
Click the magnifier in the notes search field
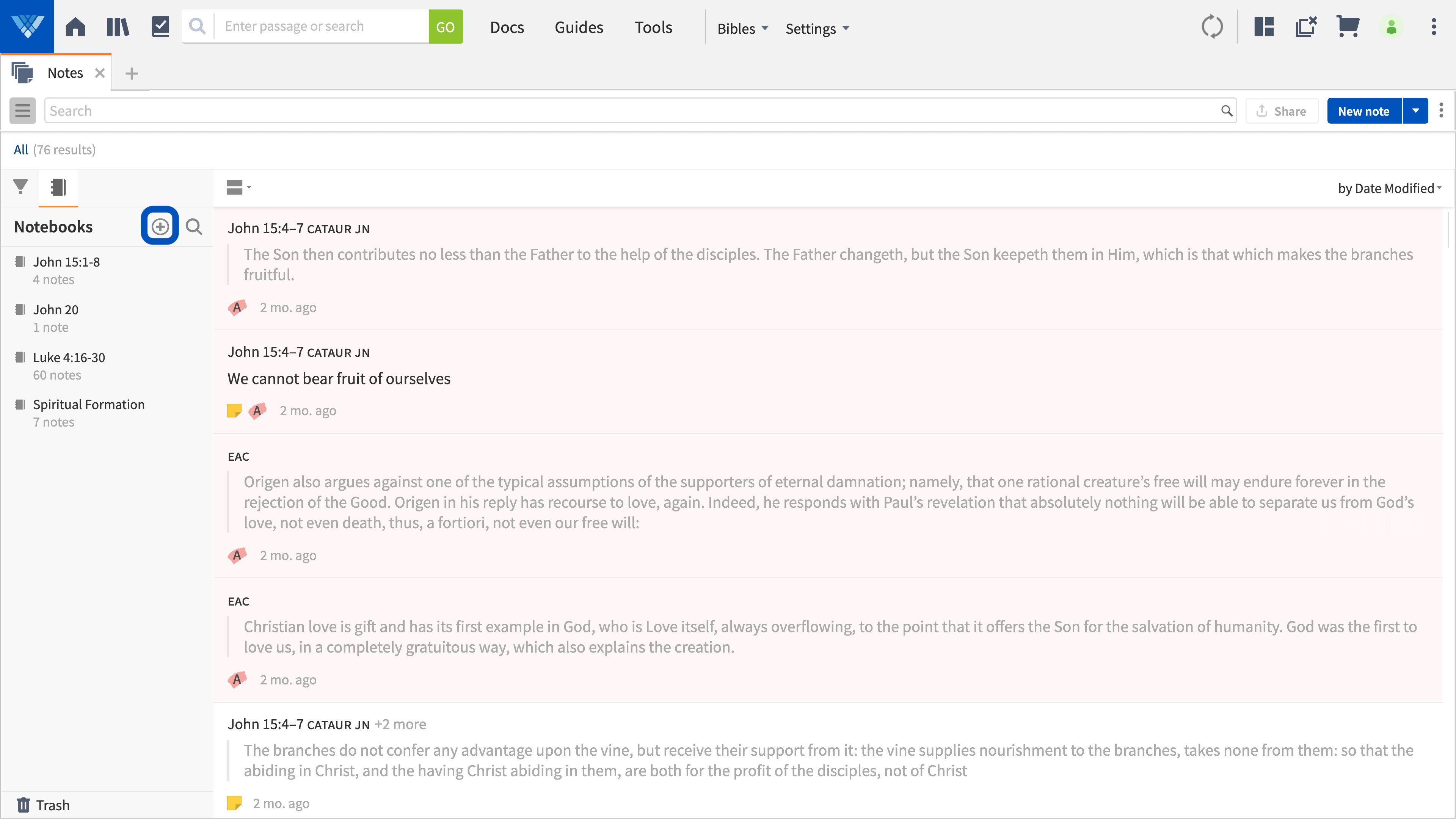click(x=1226, y=111)
